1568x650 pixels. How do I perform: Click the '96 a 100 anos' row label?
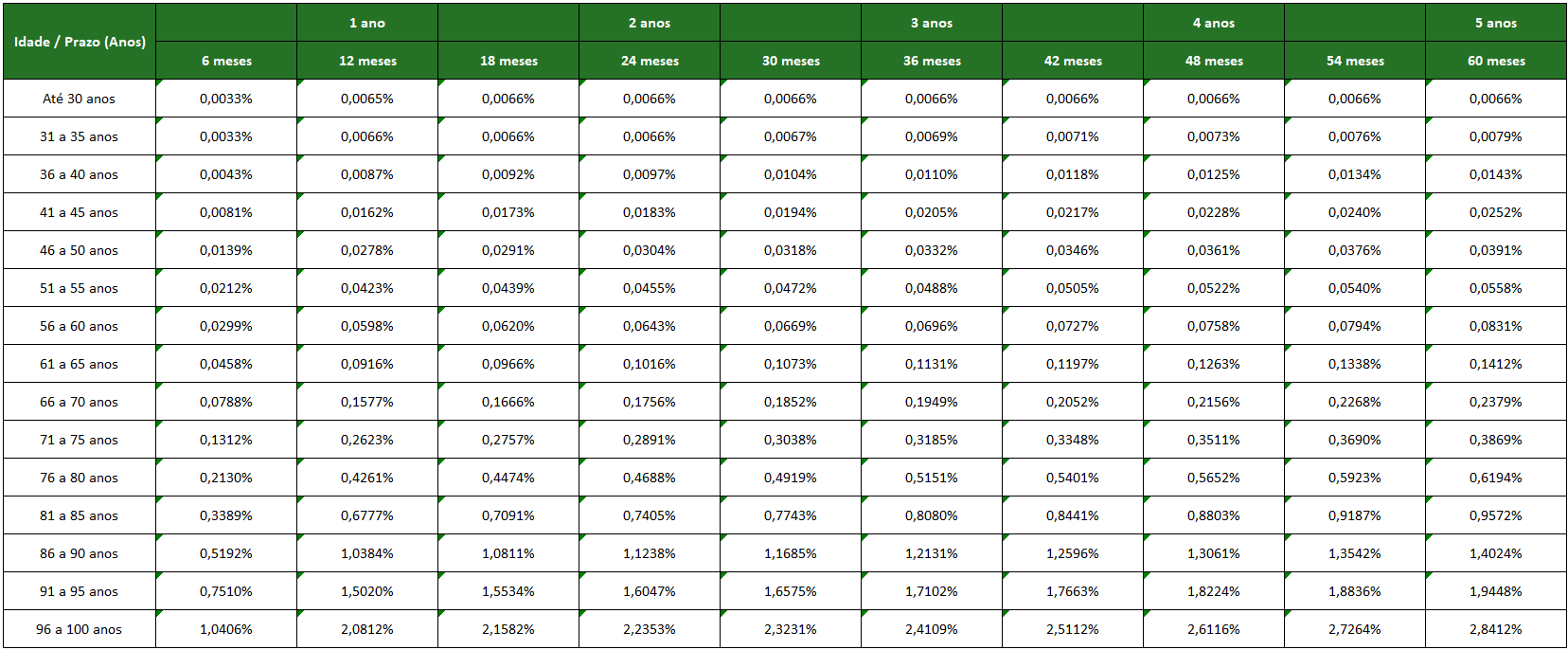pyautogui.click(x=80, y=629)
